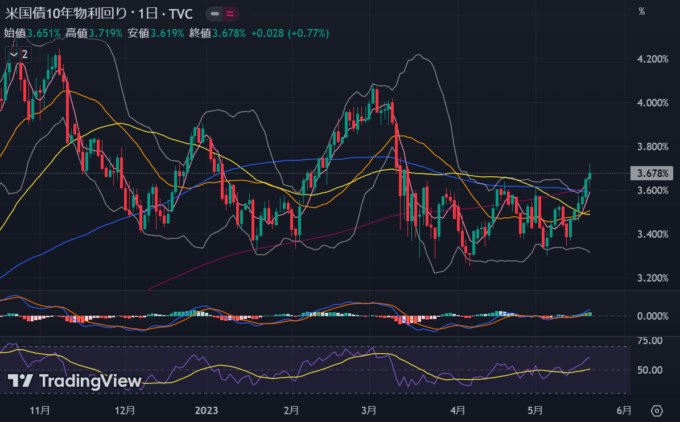Image resolution: width=680 pixels, height=422 pixels.
Task: Toggle the gray dash pill button
Action: point(213,15)
